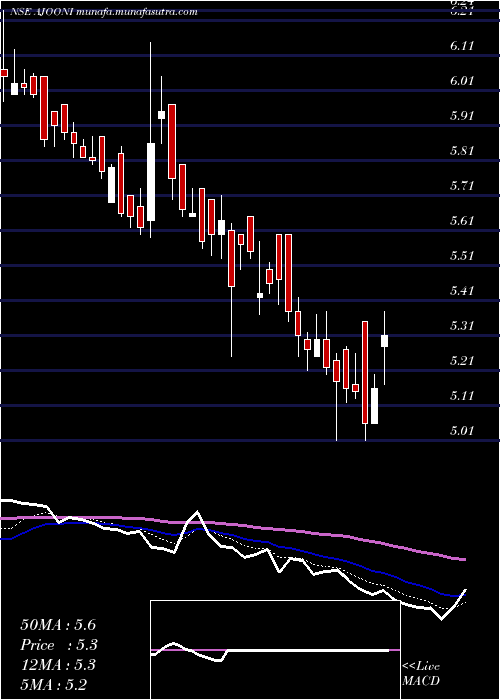
Task: Click the '<<Live MACD' label
Action: [421, 674]
